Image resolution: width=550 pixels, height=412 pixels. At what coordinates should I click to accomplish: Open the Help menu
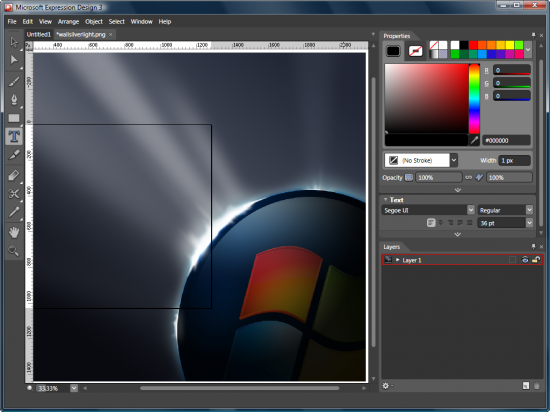pos(165,21)
